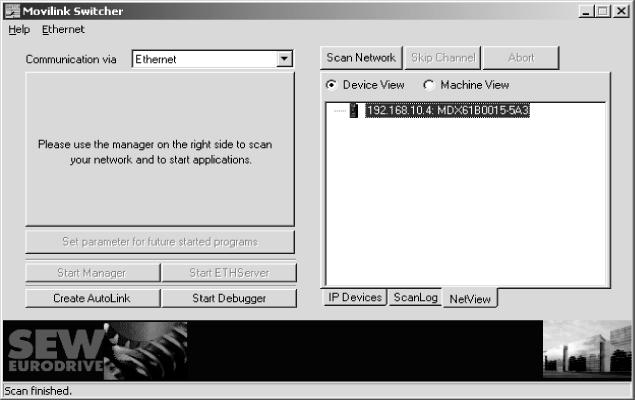Screen dimensions: 635x400
Task: Select tree entry 192.168.10.4: MDX61B0015-5A3
Action: click(x=447, y=111)
